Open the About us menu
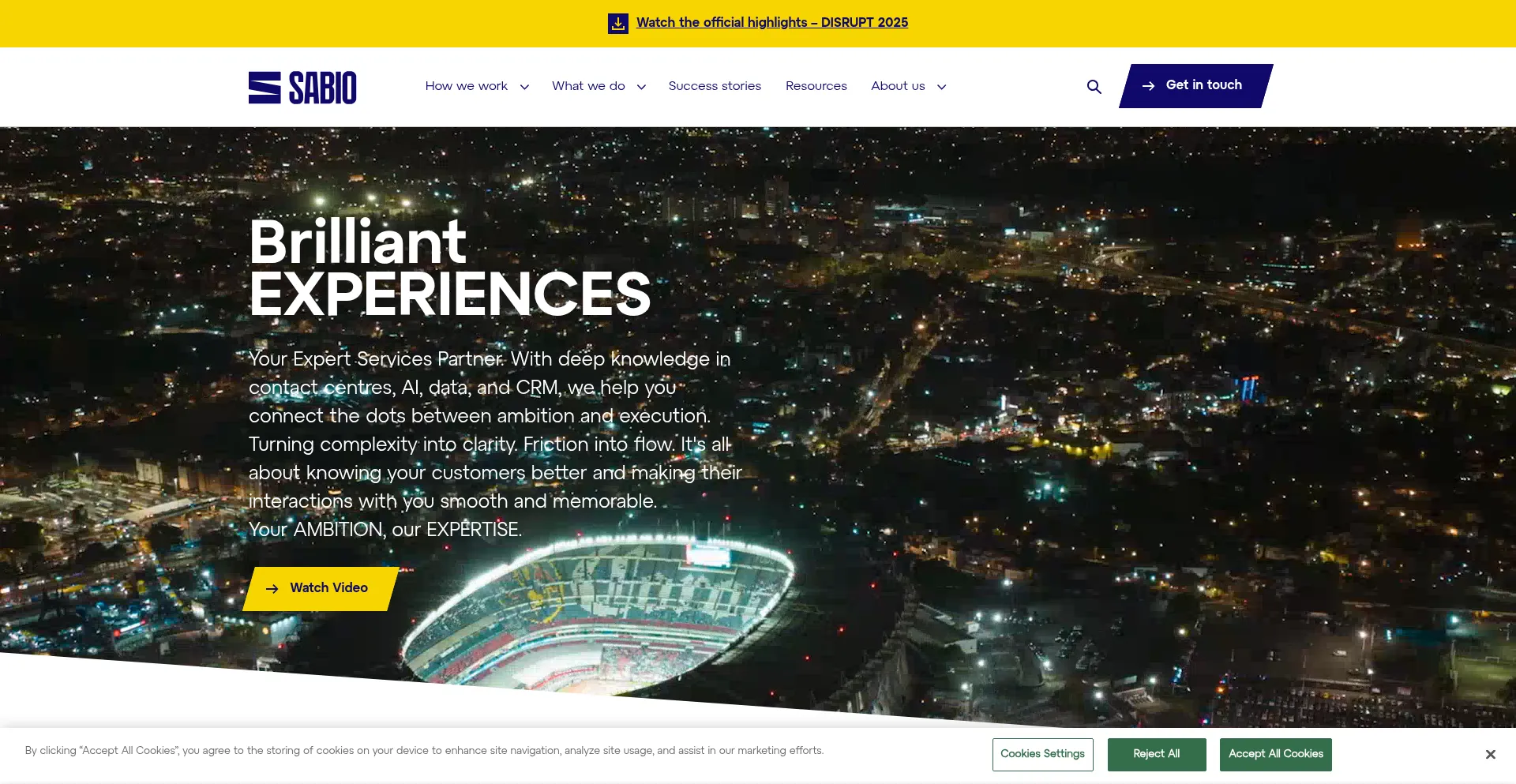The image size is (1516, 784). coord(898,86)
